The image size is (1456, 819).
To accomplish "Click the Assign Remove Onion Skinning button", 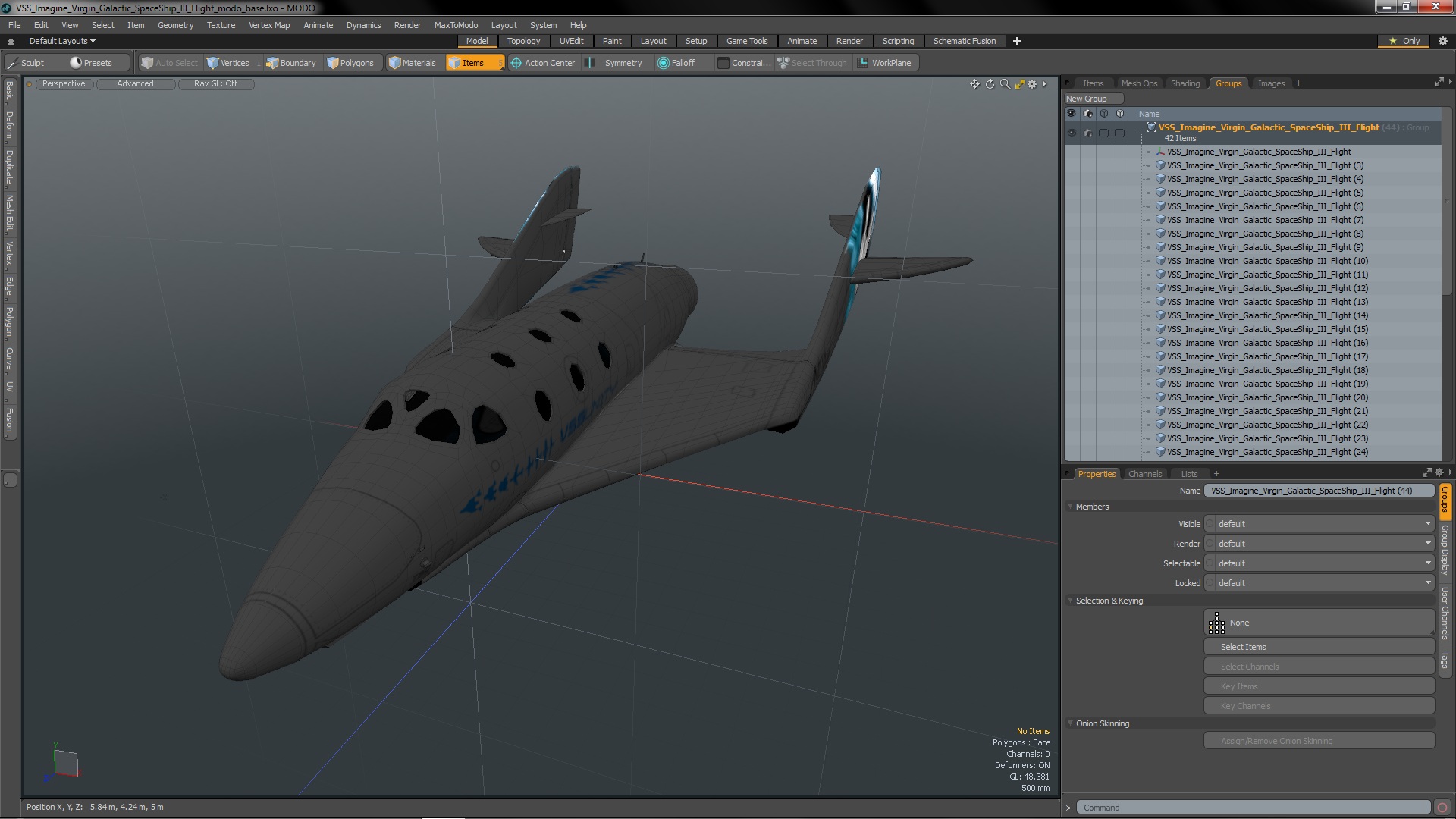I will point(1277,741).
